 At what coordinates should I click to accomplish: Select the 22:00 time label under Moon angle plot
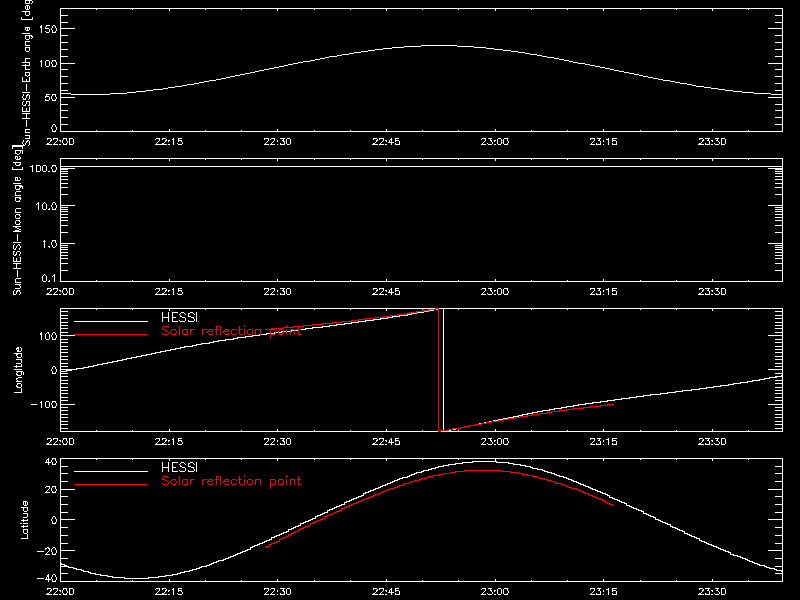click(60, 291)
